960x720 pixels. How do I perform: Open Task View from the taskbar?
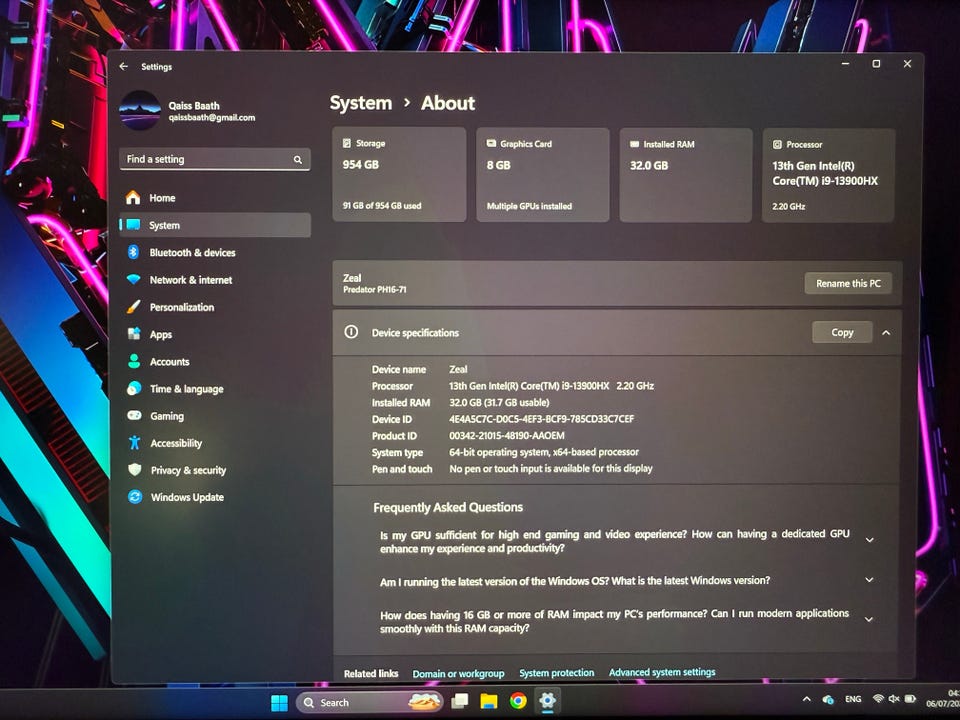tap(459, 702)
